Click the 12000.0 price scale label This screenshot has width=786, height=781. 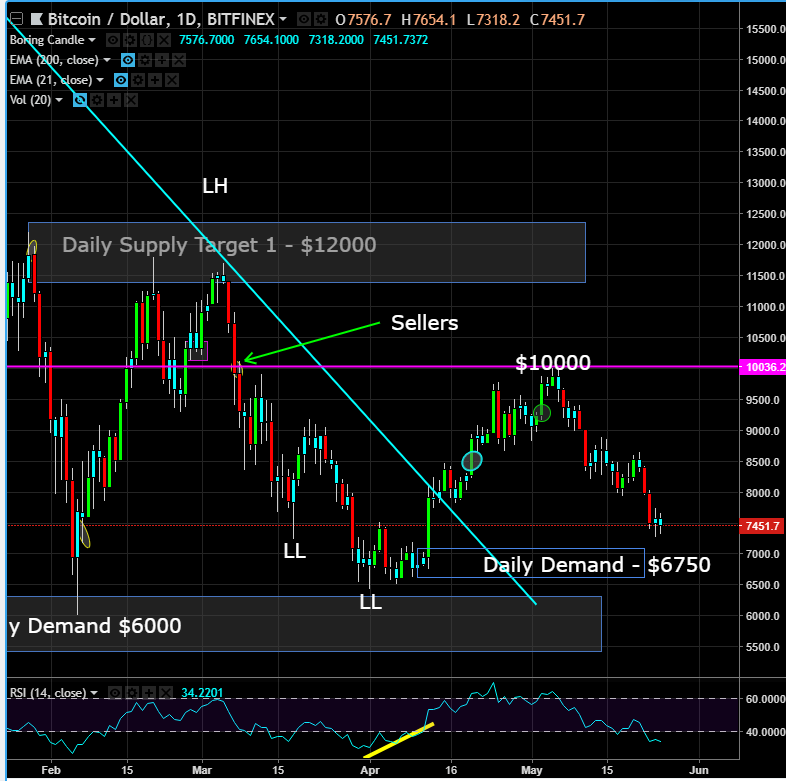pyautogui.click(x=765, y=245)
